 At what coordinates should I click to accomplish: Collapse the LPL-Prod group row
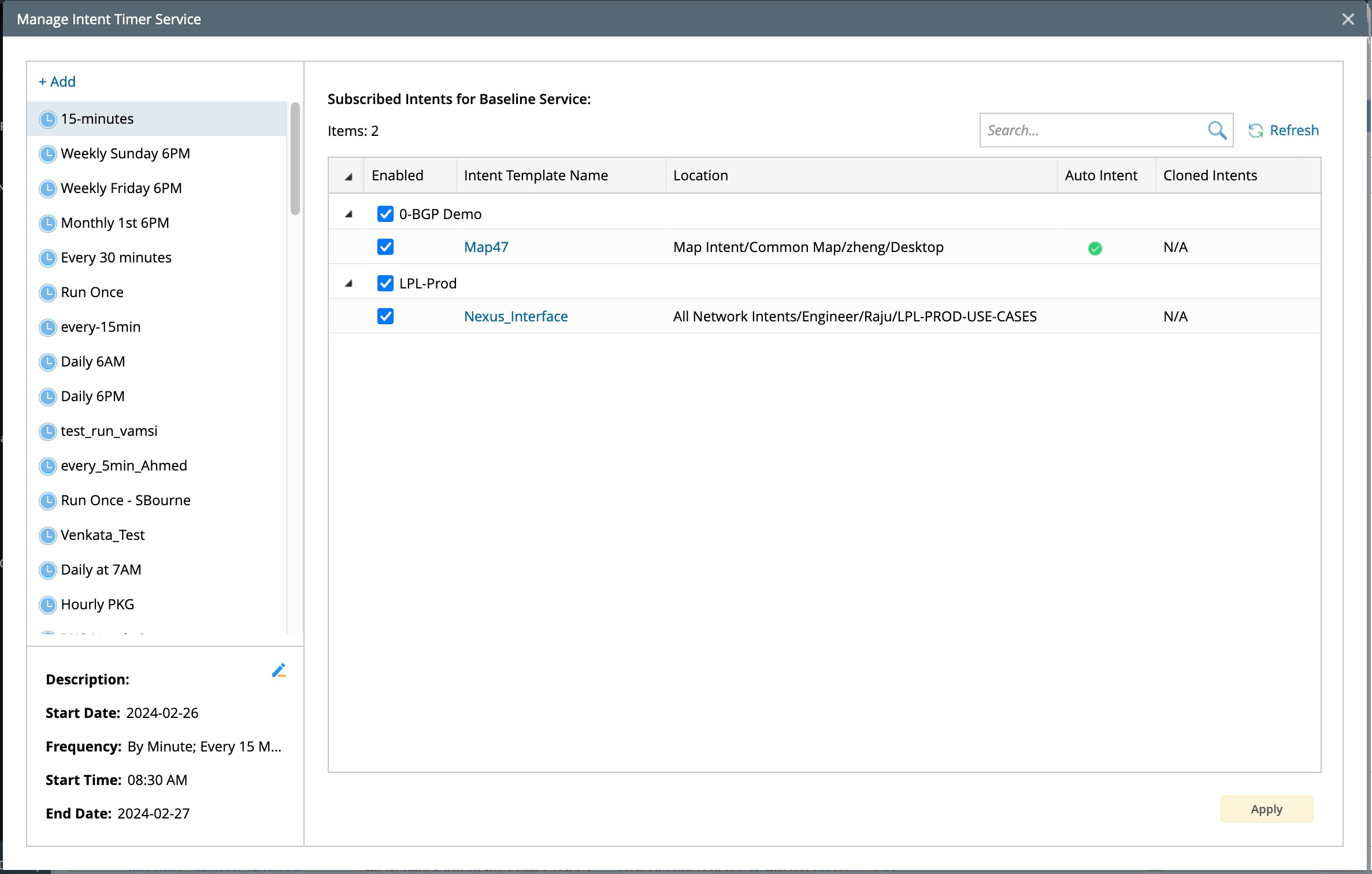[348, 284]
